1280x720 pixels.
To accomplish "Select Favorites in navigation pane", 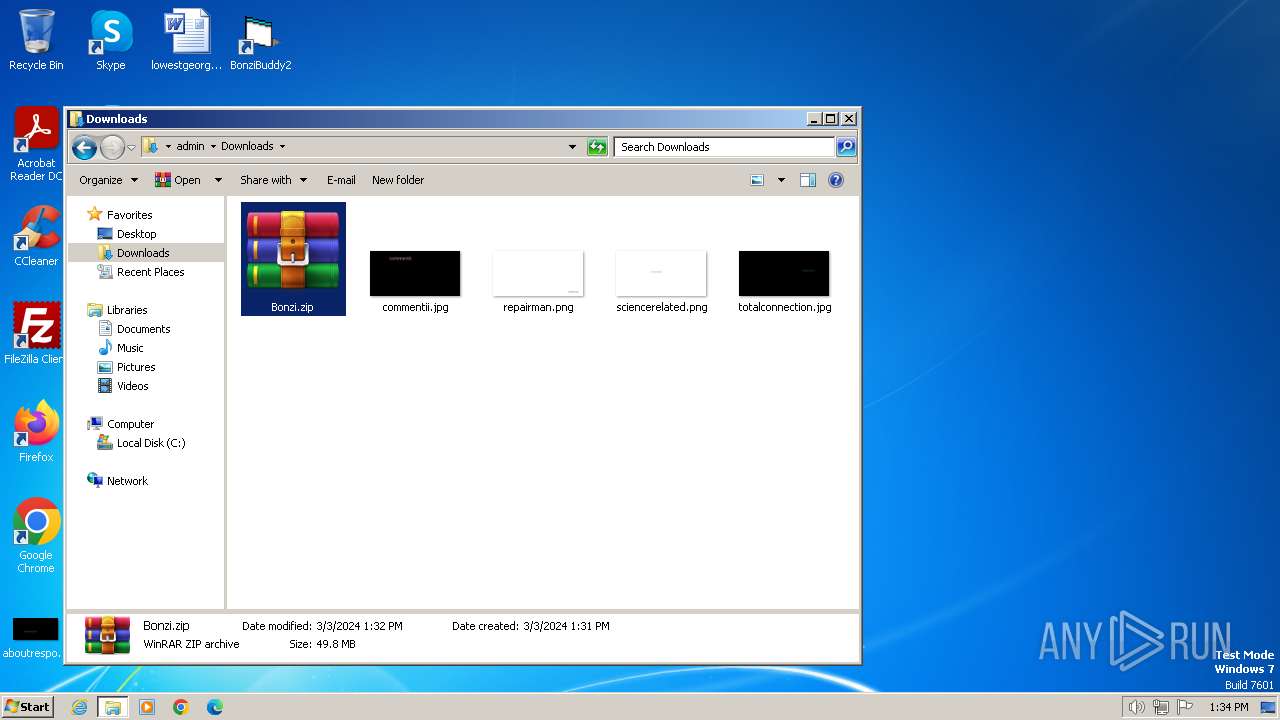I will (x=129, y=215).
